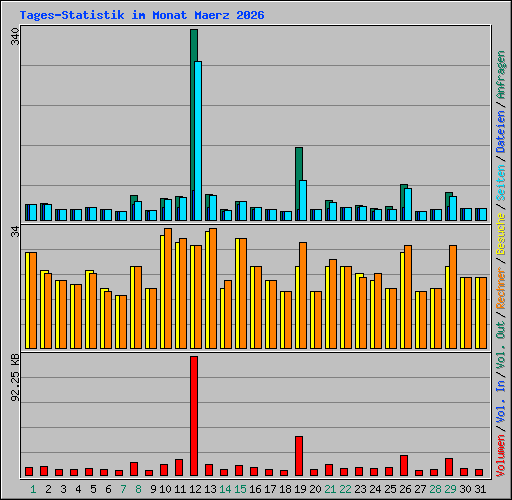Click the day 31 axis label
The height and width of the screenshot is (500, 512).
(x=480, y=489)
